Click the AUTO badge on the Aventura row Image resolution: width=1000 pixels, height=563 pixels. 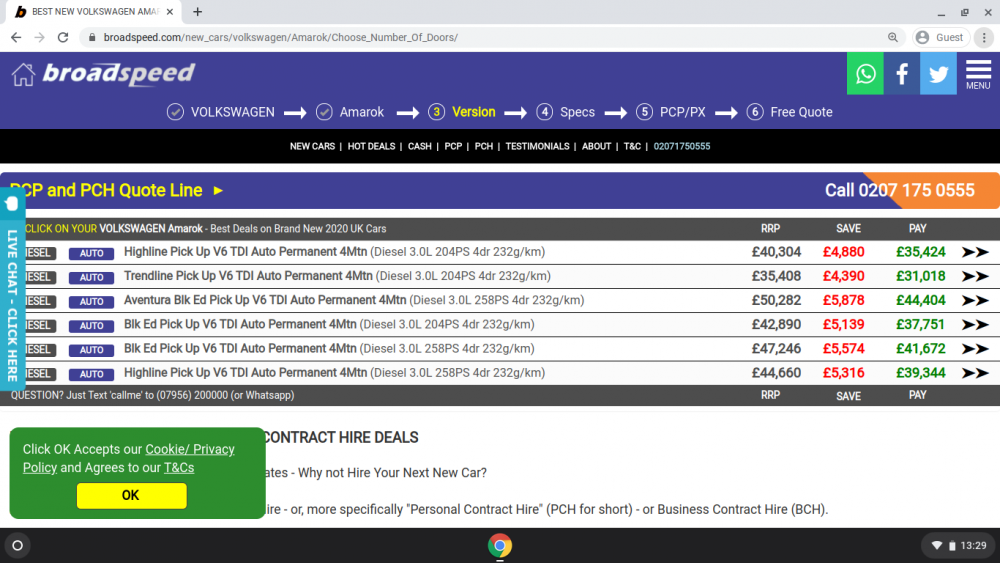(x=91, y=302)
